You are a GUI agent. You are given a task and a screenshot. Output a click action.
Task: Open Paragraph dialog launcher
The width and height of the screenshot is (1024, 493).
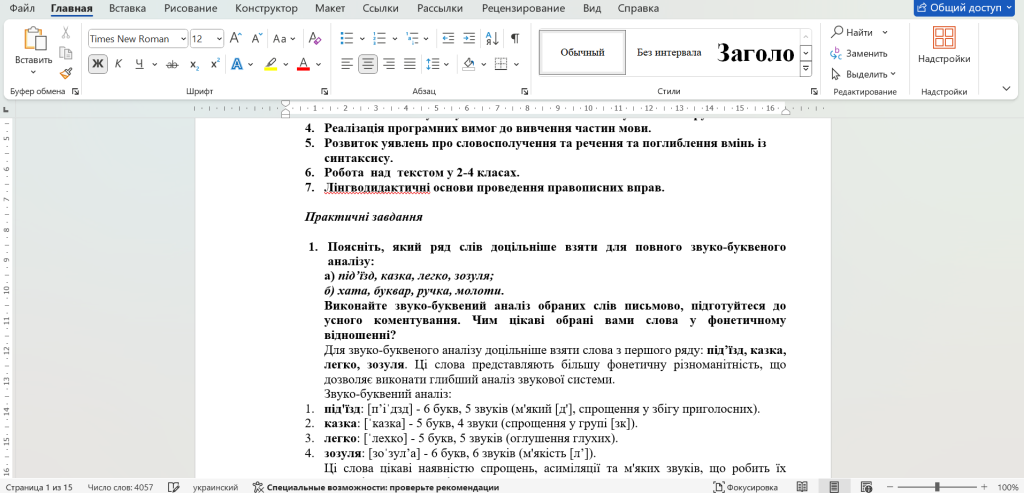524,91
